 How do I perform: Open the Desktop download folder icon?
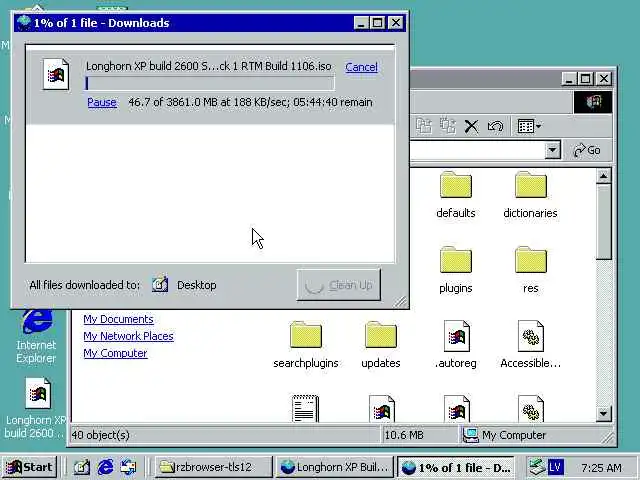point(160,284)
